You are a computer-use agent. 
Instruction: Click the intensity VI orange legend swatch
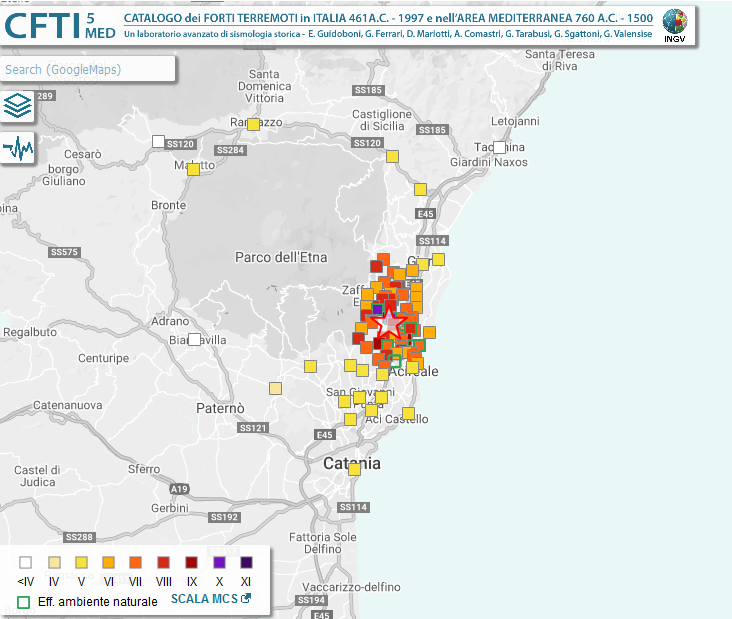(108, 563)
